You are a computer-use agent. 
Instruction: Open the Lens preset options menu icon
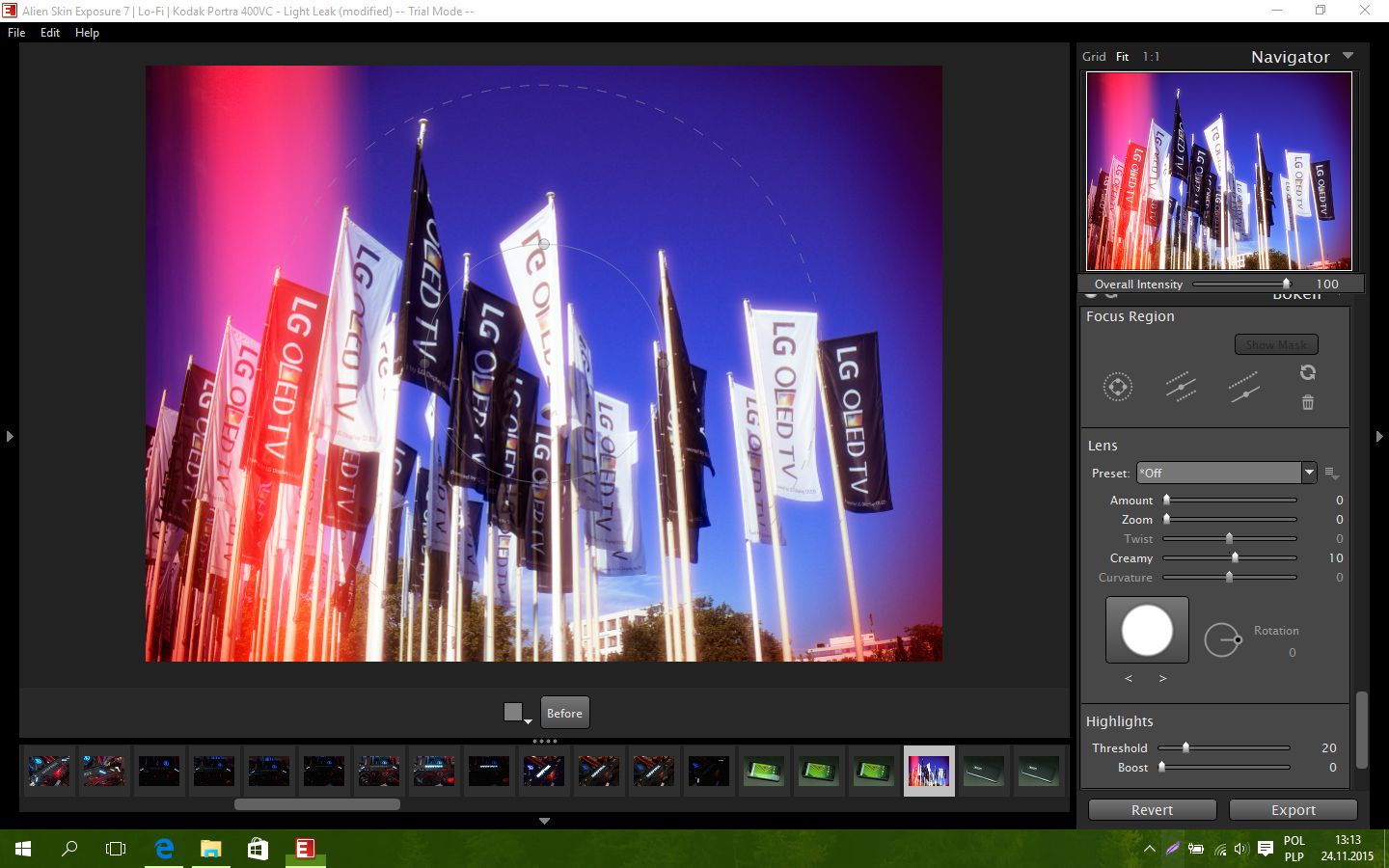[1332, 474]
